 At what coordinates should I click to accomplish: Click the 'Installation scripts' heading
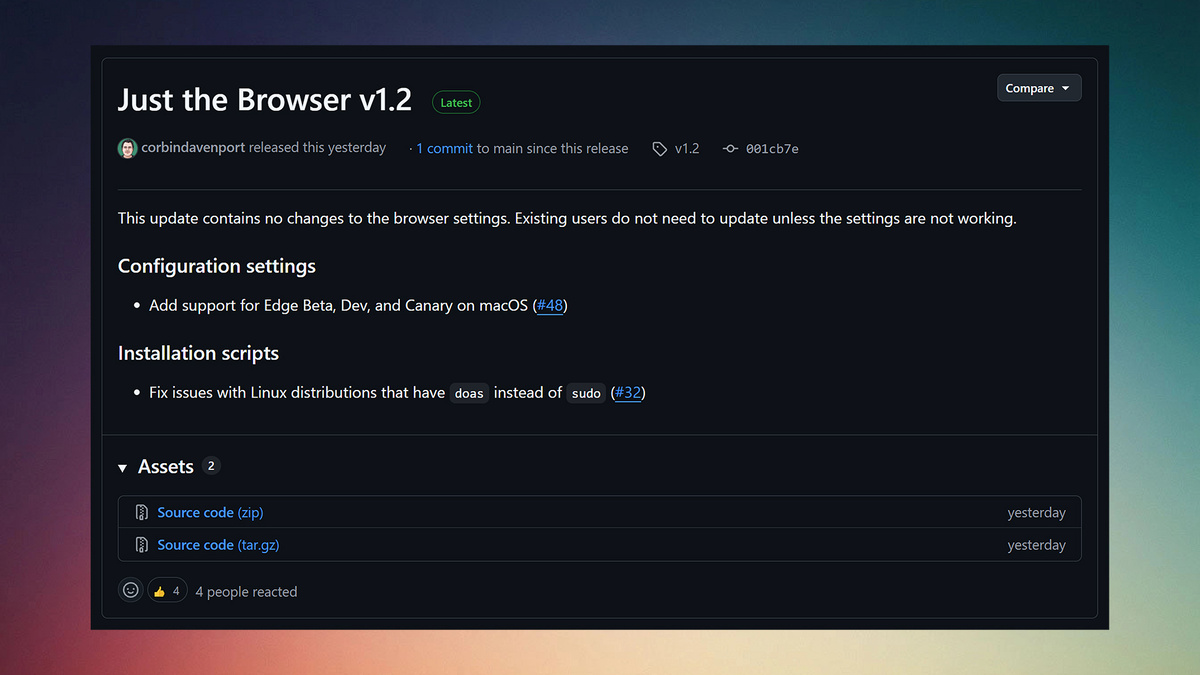tap(198, 353)
